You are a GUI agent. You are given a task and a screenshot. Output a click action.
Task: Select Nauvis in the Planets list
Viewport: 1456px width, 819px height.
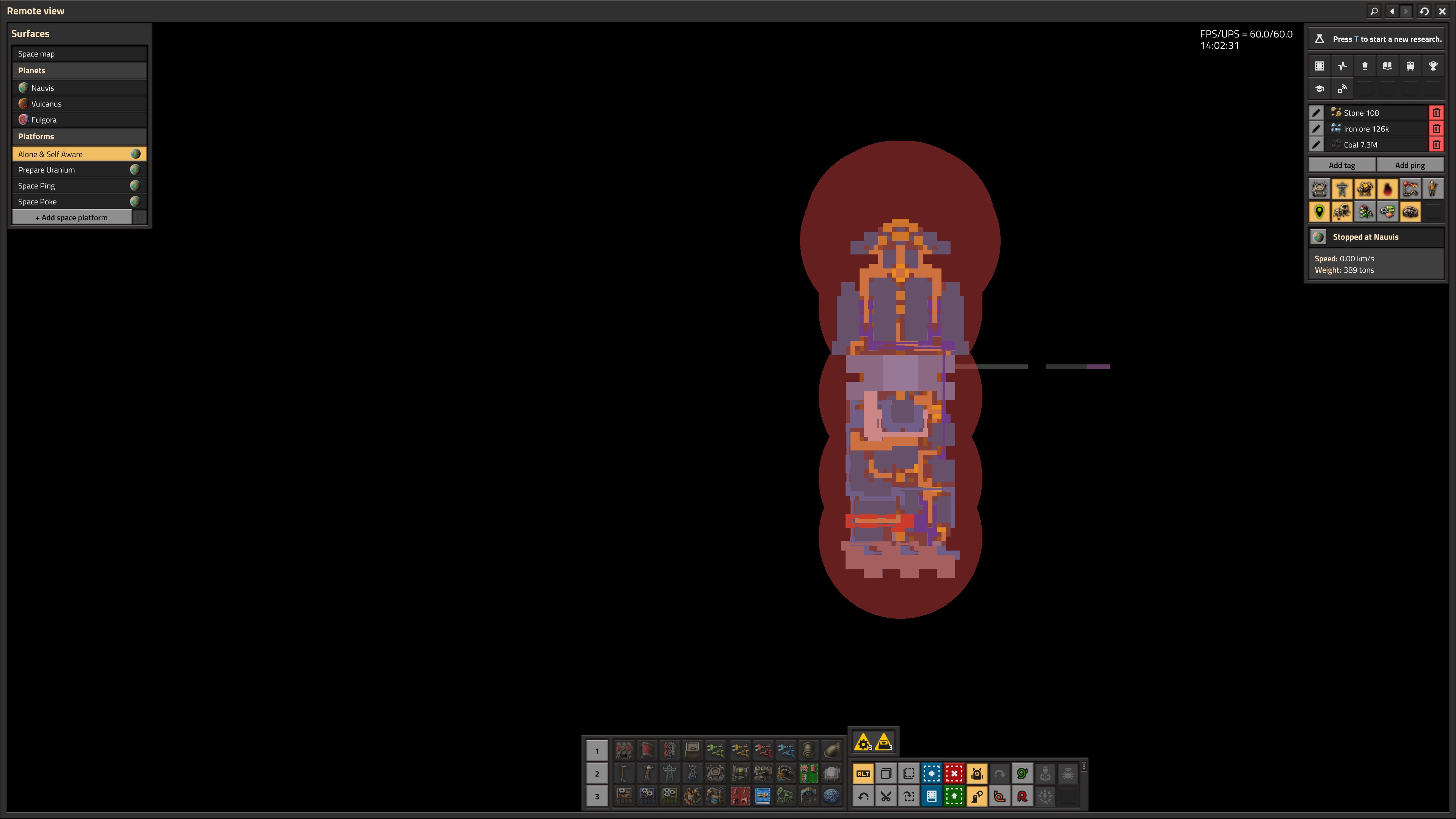click(x=79, y=88)
